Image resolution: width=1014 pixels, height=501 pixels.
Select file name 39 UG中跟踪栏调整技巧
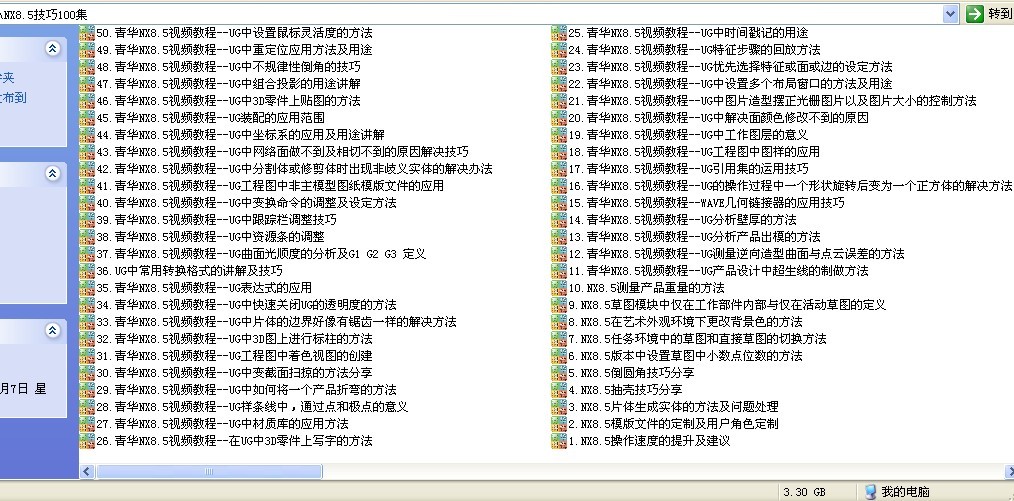216,220
